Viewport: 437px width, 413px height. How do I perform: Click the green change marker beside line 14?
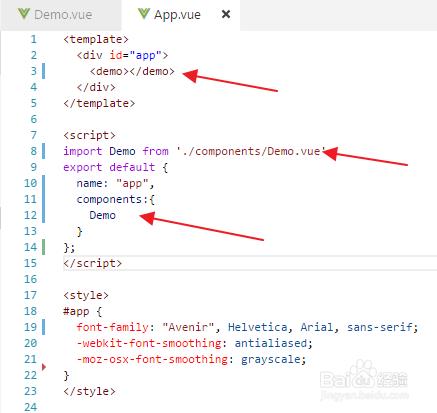click(x=44, y=247)
